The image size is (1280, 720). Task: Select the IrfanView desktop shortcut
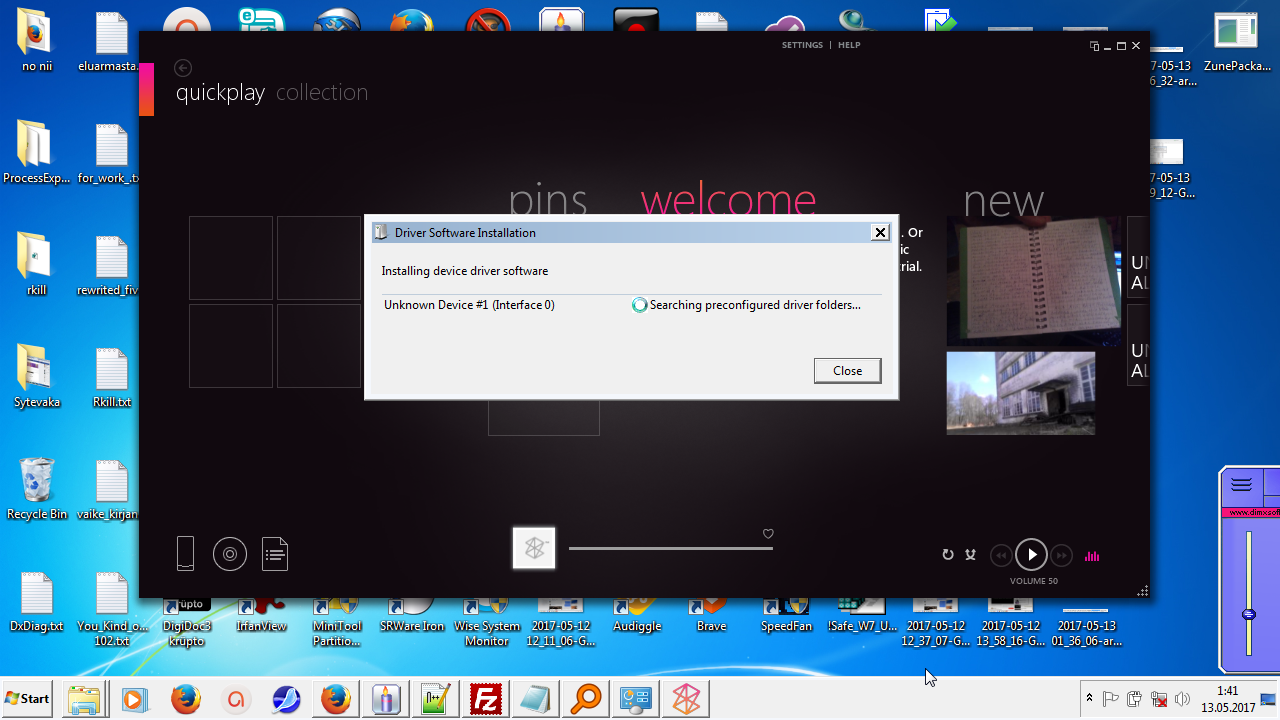pos(261,613)
